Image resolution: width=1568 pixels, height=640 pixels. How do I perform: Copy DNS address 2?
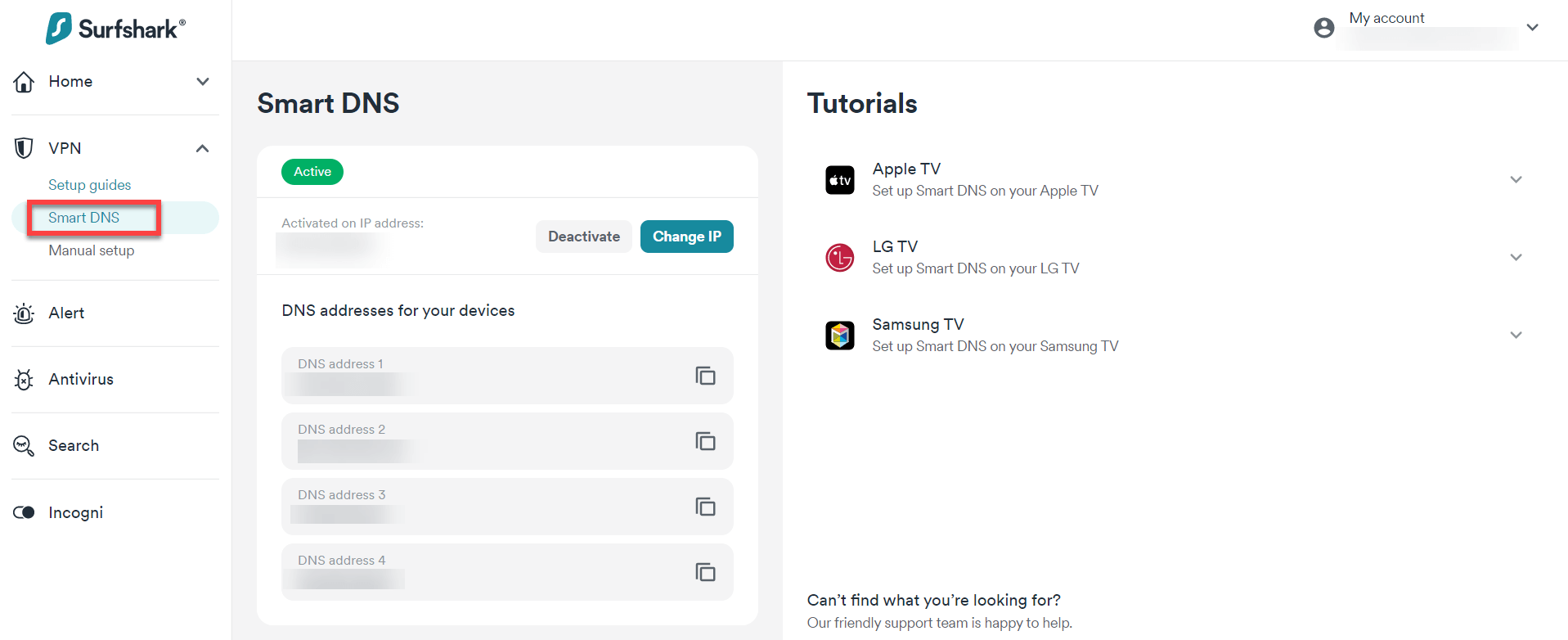click(705, 441)
